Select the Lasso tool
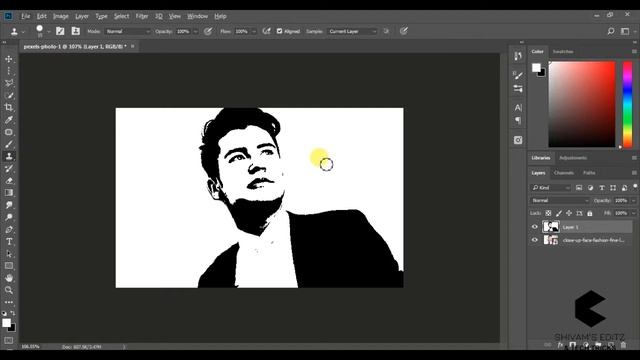The image size is (640, 360). coord(9,83)
